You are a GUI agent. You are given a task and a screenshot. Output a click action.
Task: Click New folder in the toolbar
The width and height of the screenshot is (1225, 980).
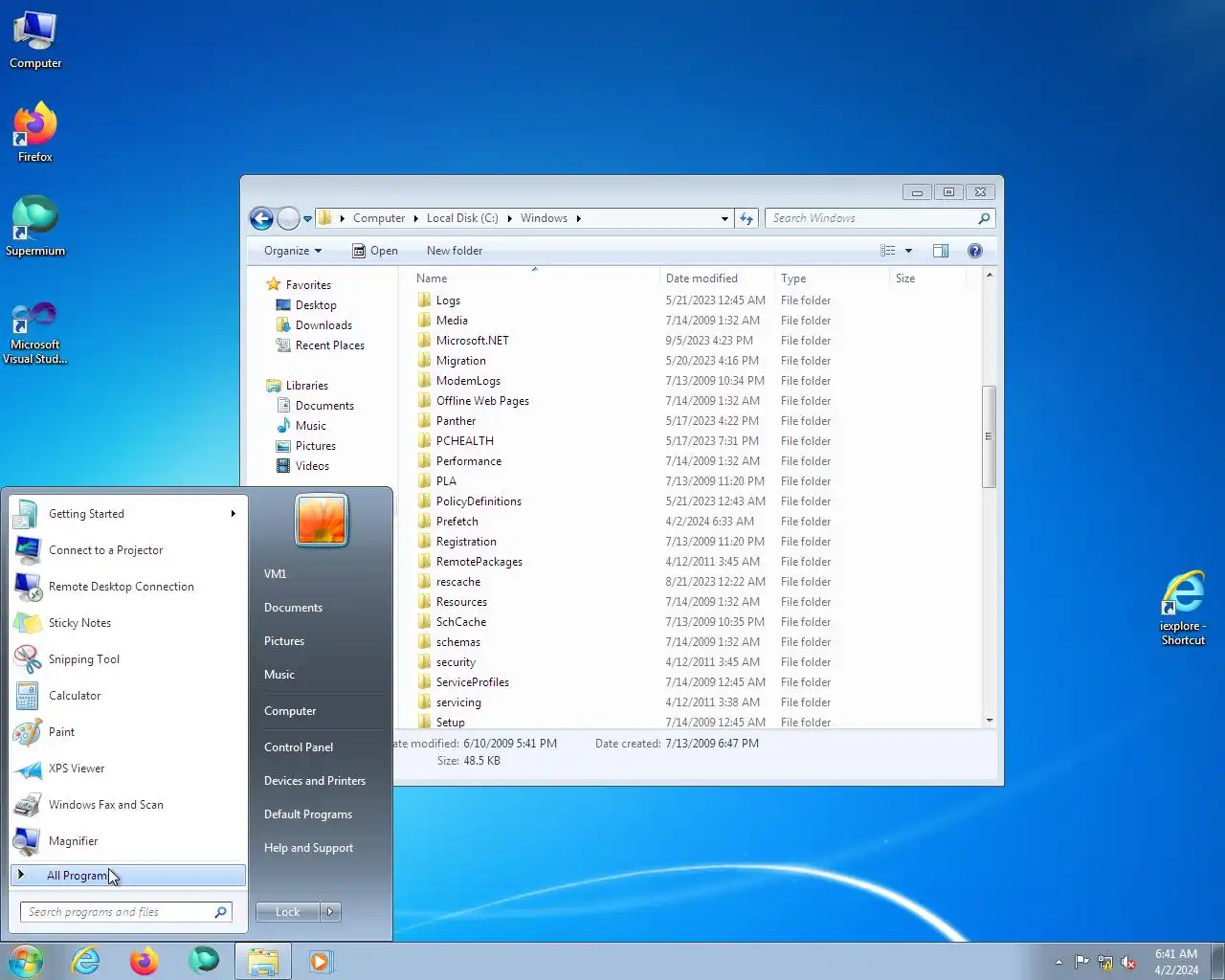point(455,251)
